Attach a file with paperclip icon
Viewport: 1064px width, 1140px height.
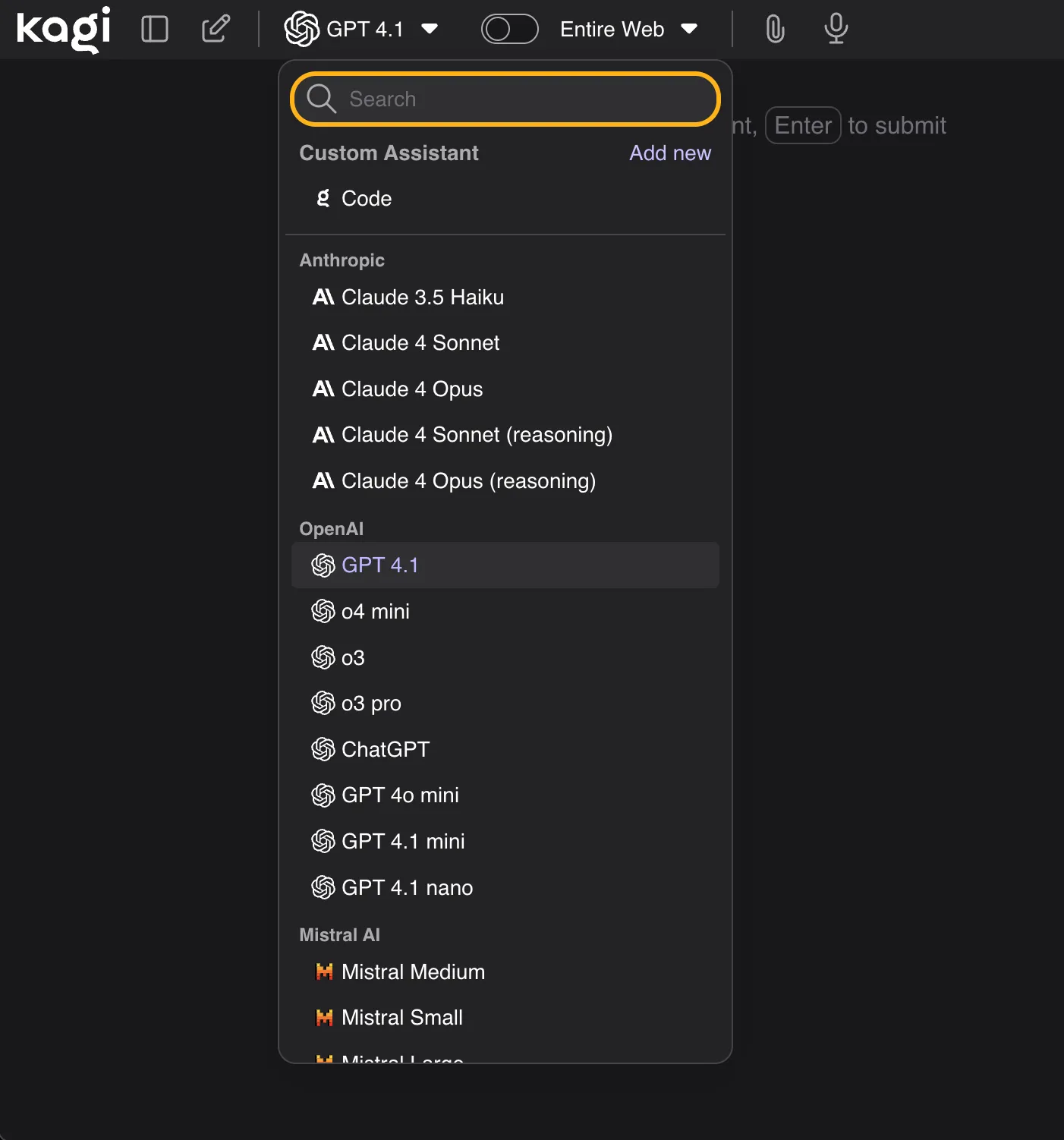tap(775, 29)
